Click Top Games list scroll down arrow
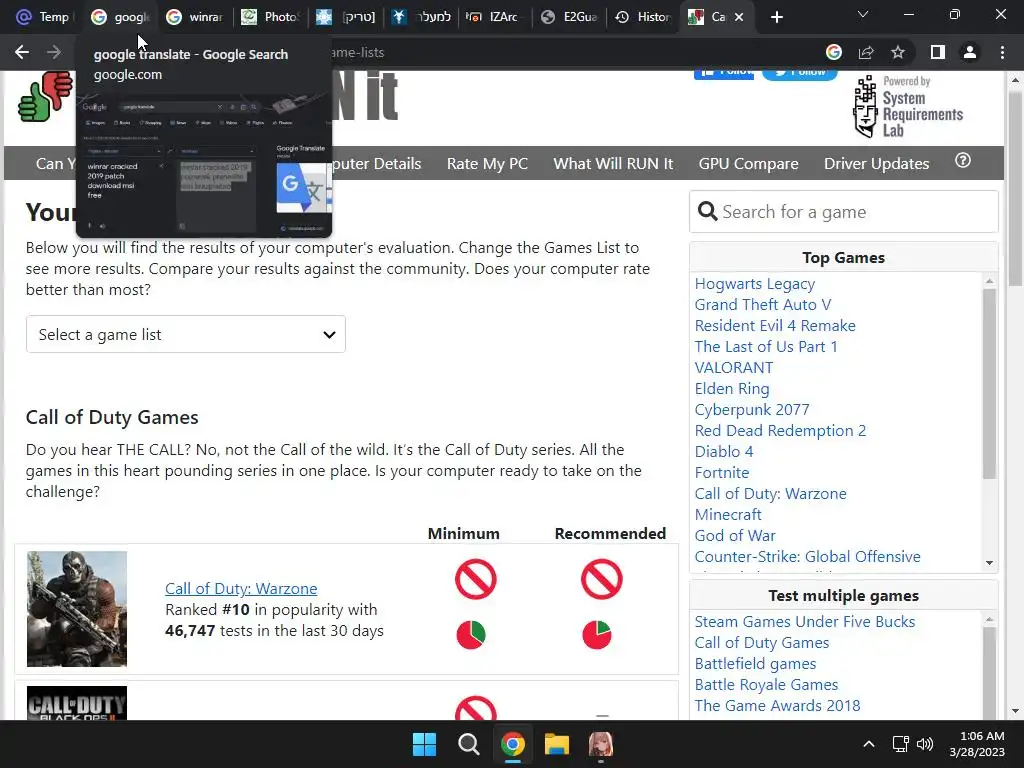 pos(989,563)
